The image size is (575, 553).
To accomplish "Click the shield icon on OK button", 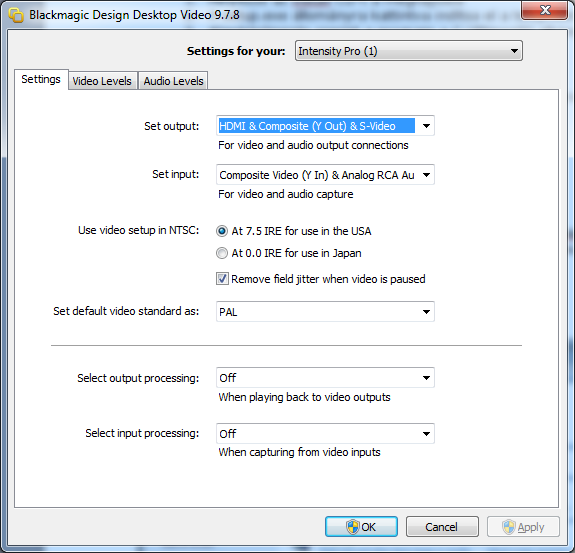I will (352, 527).
